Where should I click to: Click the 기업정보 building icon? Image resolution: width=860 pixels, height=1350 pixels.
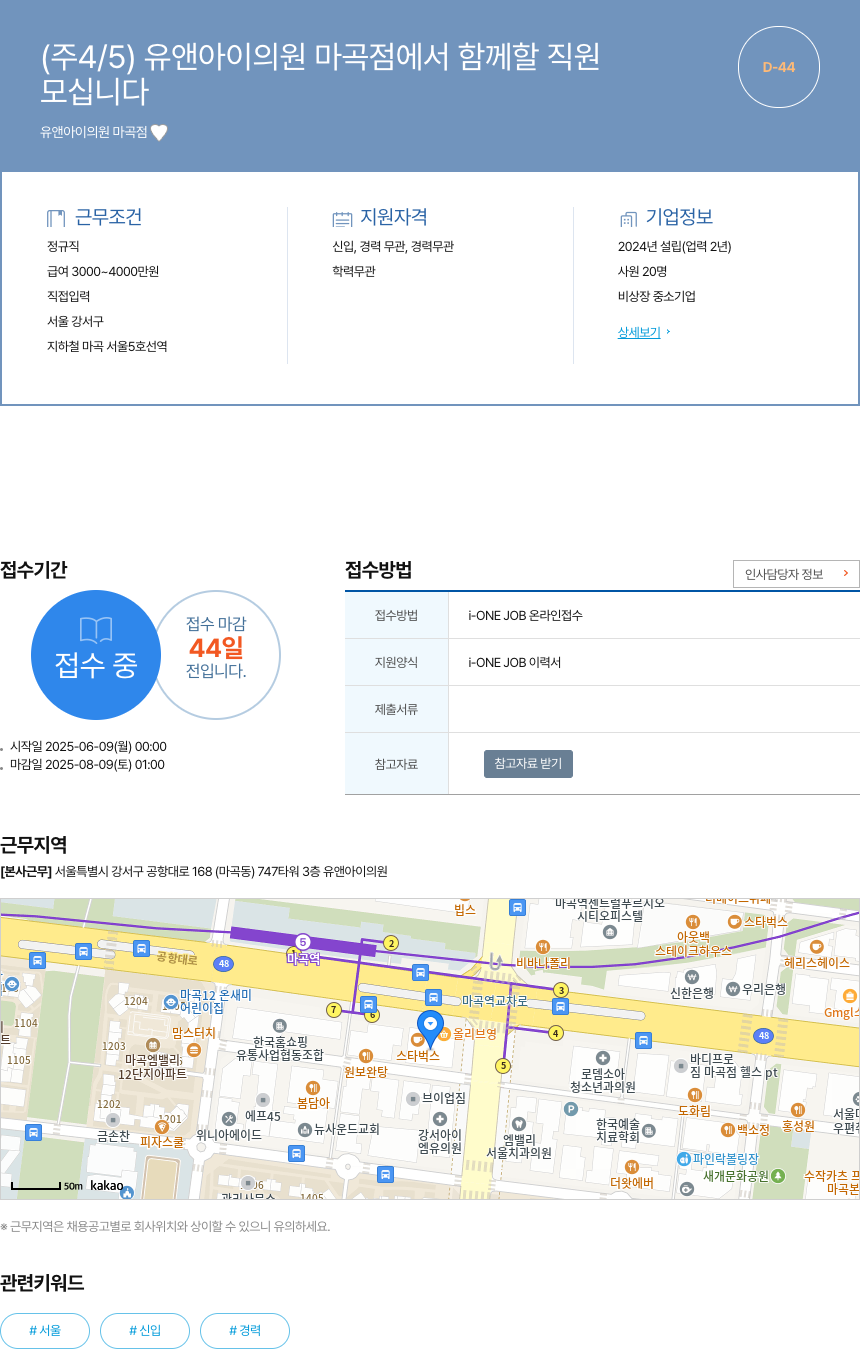coord(628,218)
